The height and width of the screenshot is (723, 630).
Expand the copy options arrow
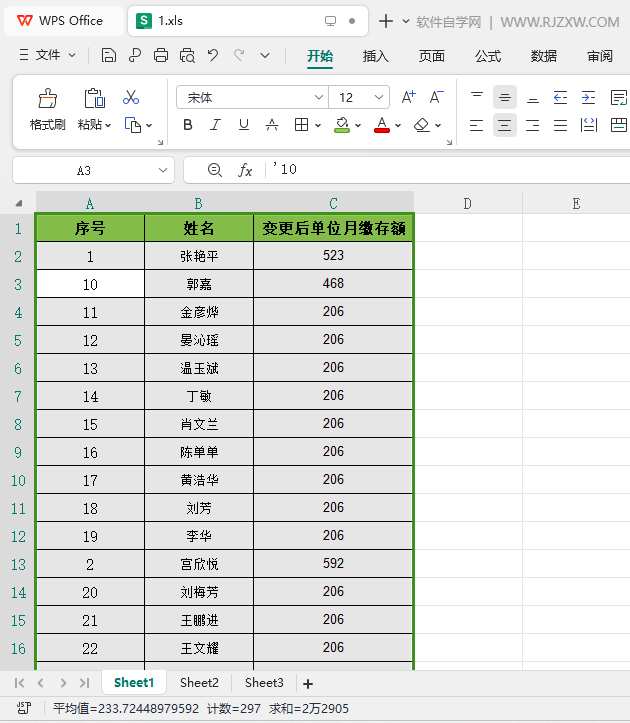click(x=149, y=125)
